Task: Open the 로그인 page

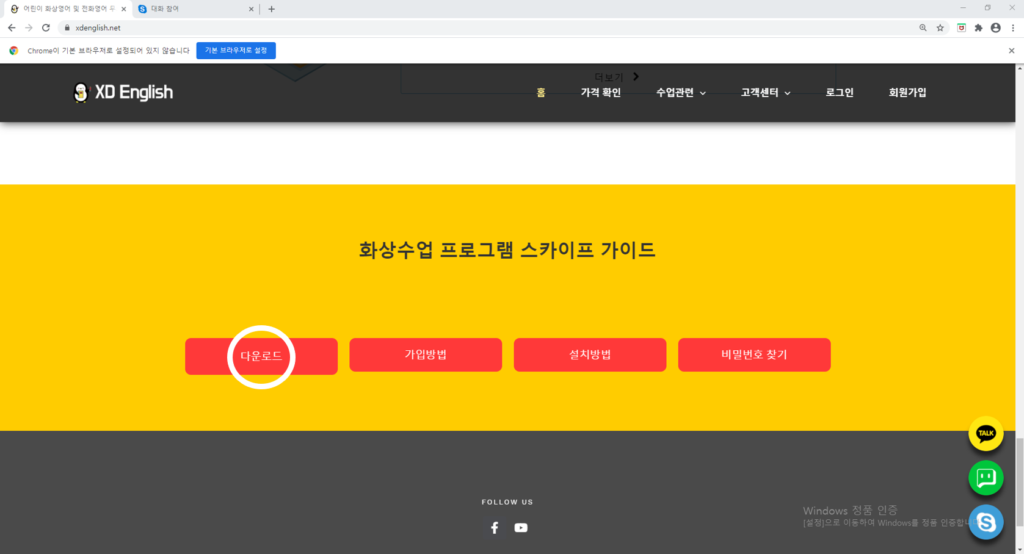Action: point(839,93)
